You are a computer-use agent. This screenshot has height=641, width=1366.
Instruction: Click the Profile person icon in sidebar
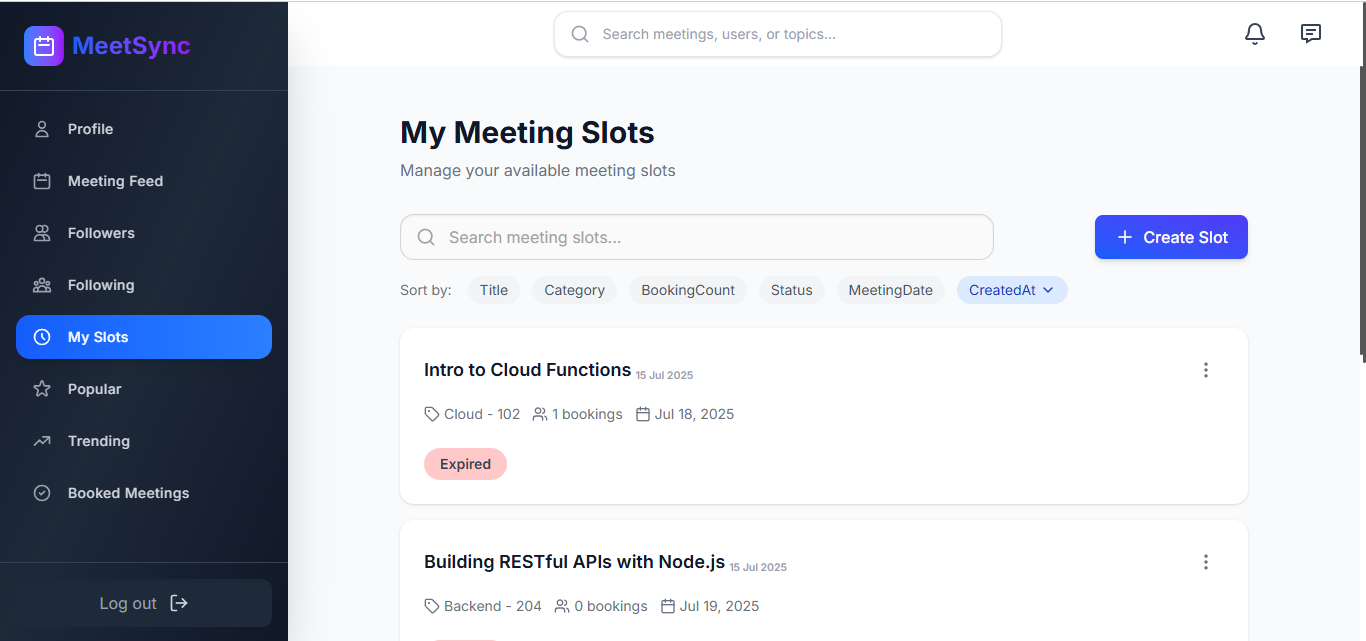[42, 129]
